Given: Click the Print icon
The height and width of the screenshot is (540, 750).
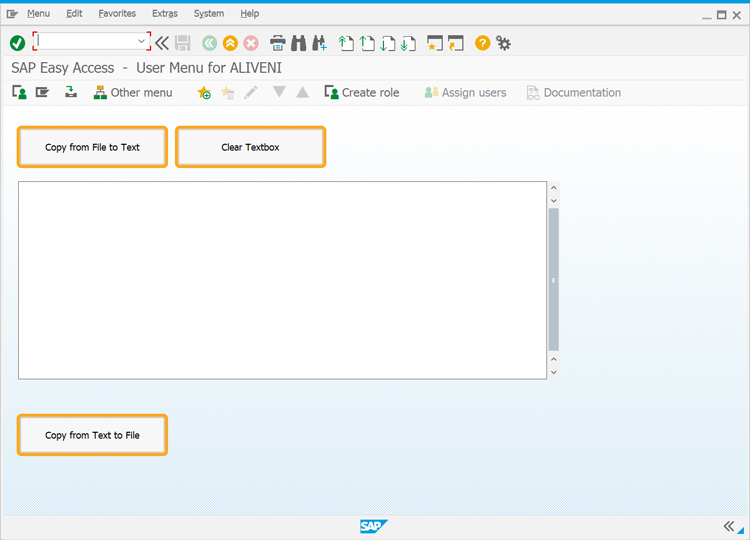Looking at the screenshot, I should 278,43.
